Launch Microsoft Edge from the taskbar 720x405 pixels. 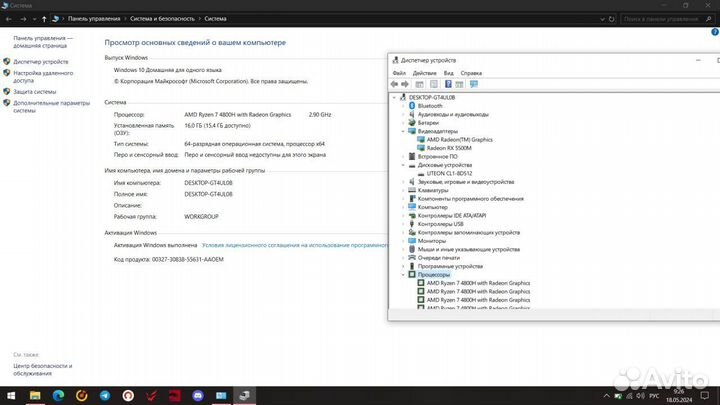click(x=58, y=395)
